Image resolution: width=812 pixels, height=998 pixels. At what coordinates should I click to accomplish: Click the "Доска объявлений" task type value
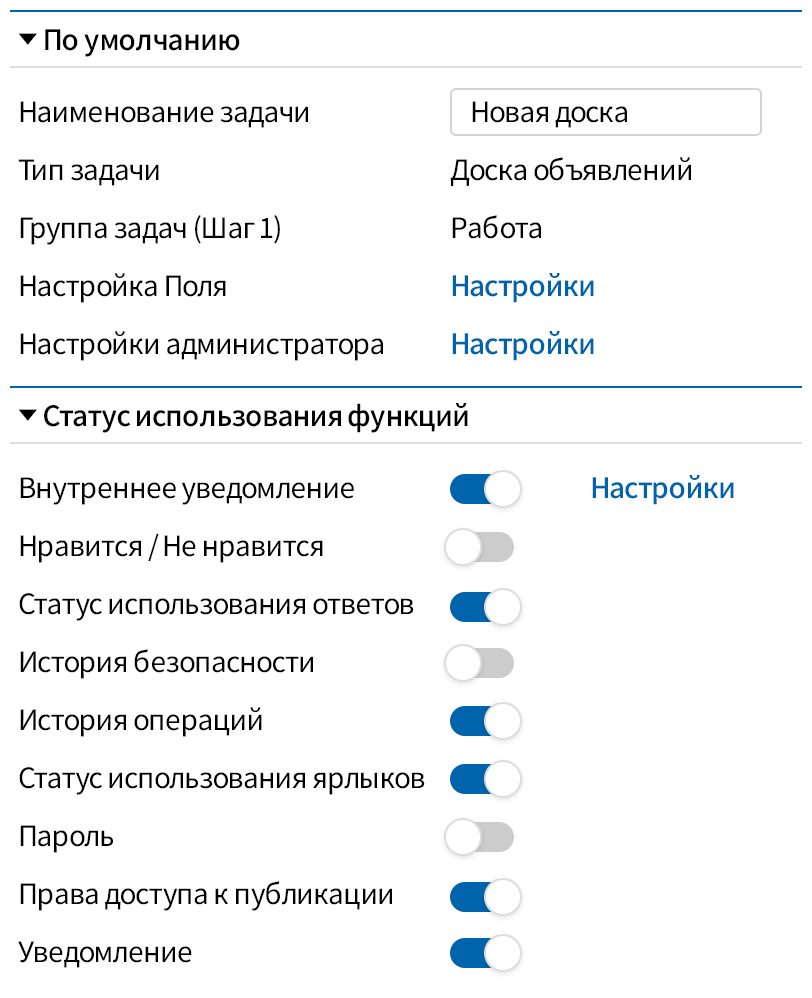(571, 171)
